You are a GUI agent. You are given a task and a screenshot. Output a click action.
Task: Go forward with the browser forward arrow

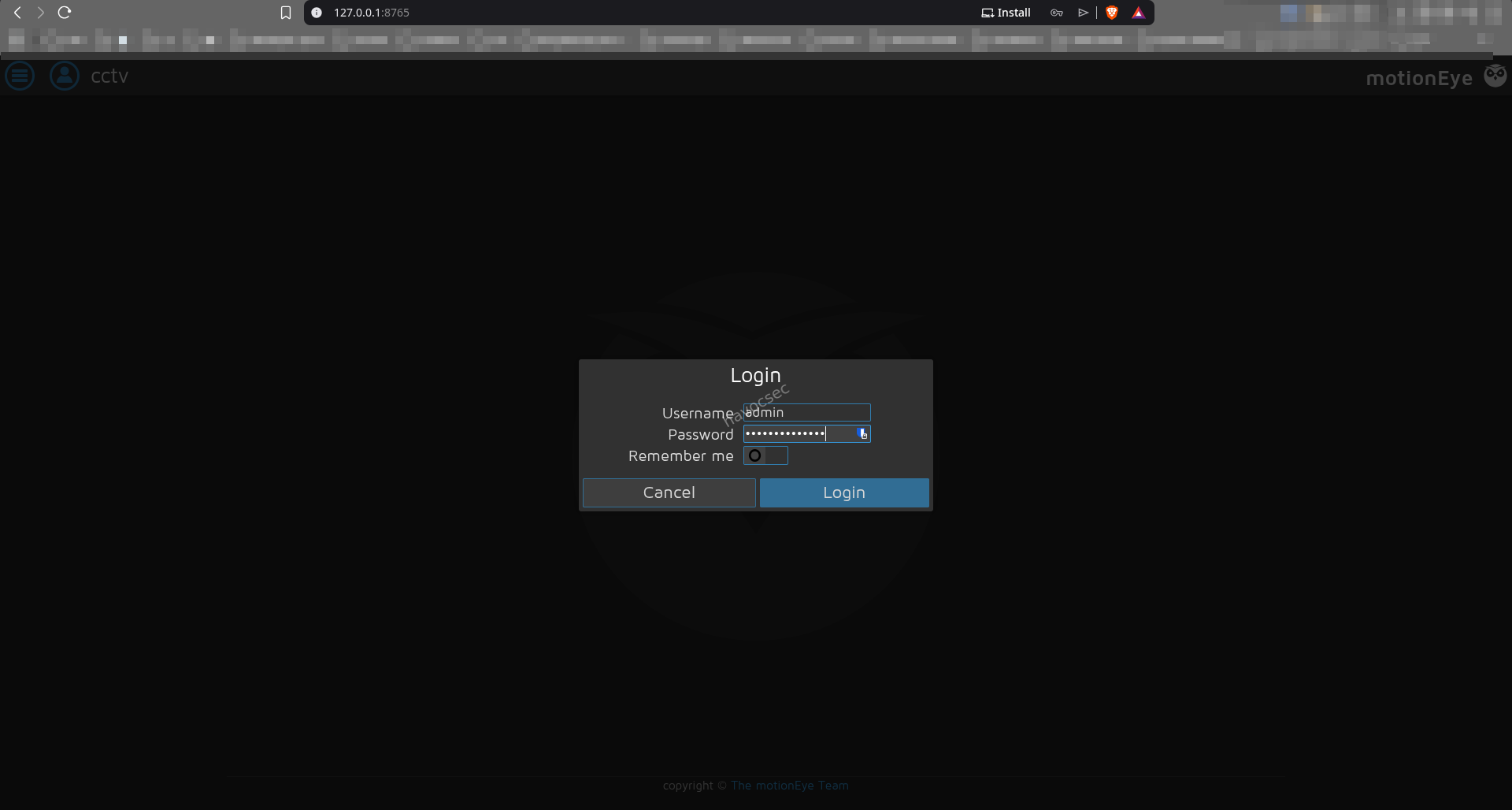pyautogui.click(x=41, y=13)
